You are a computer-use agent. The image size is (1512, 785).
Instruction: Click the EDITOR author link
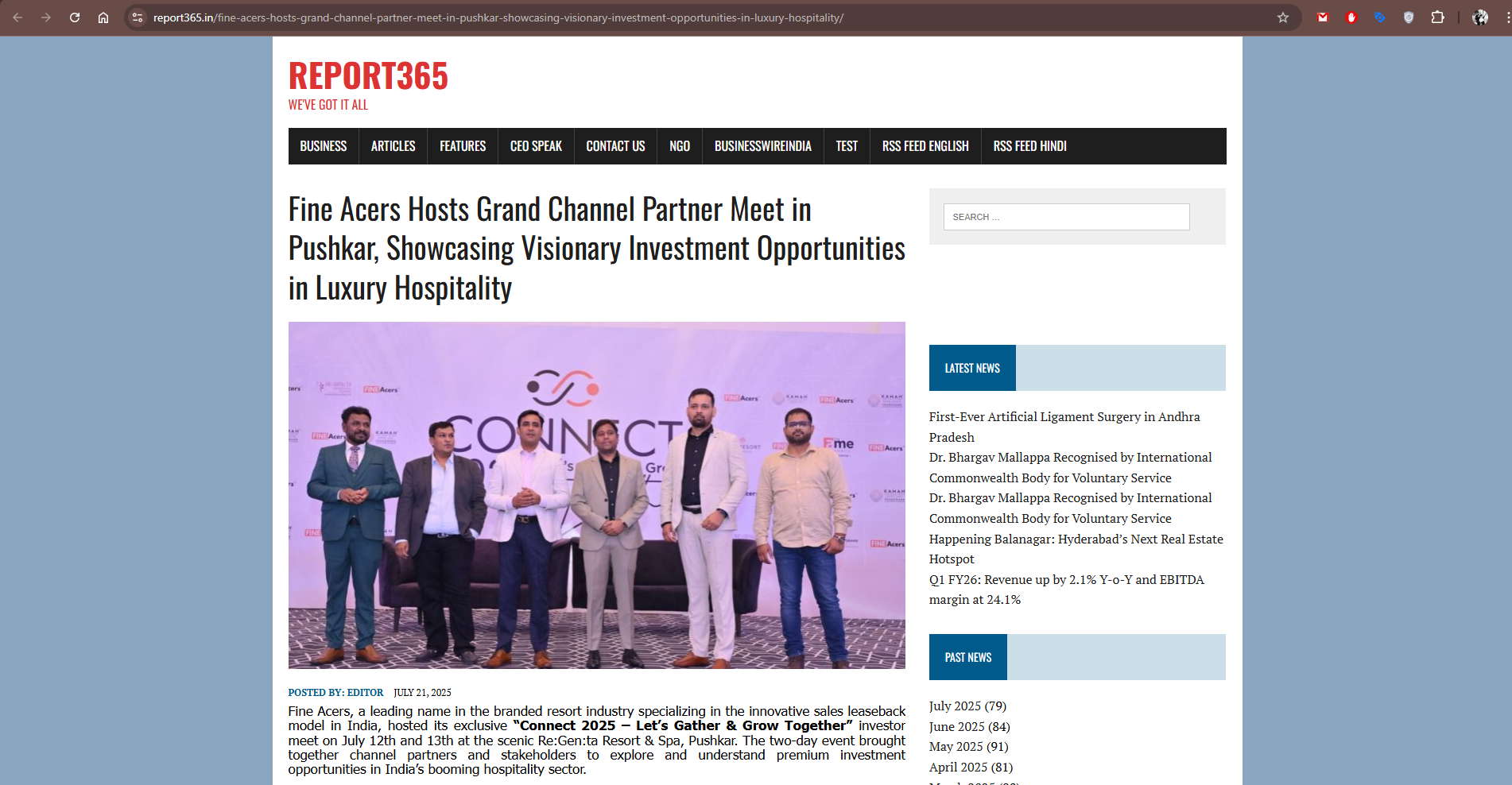pos(365,693)
